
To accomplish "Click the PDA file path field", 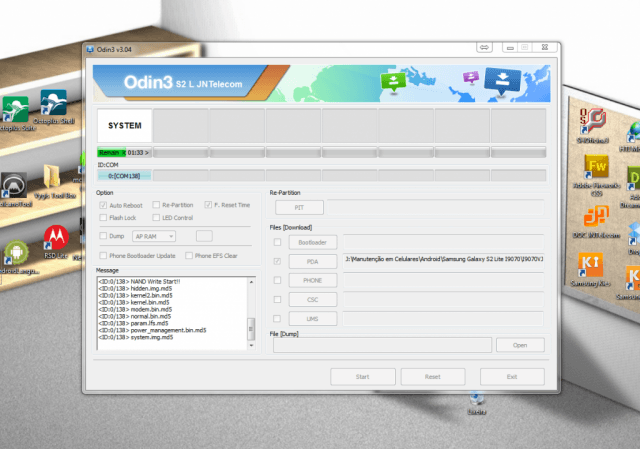I will (x=443, y=261).
